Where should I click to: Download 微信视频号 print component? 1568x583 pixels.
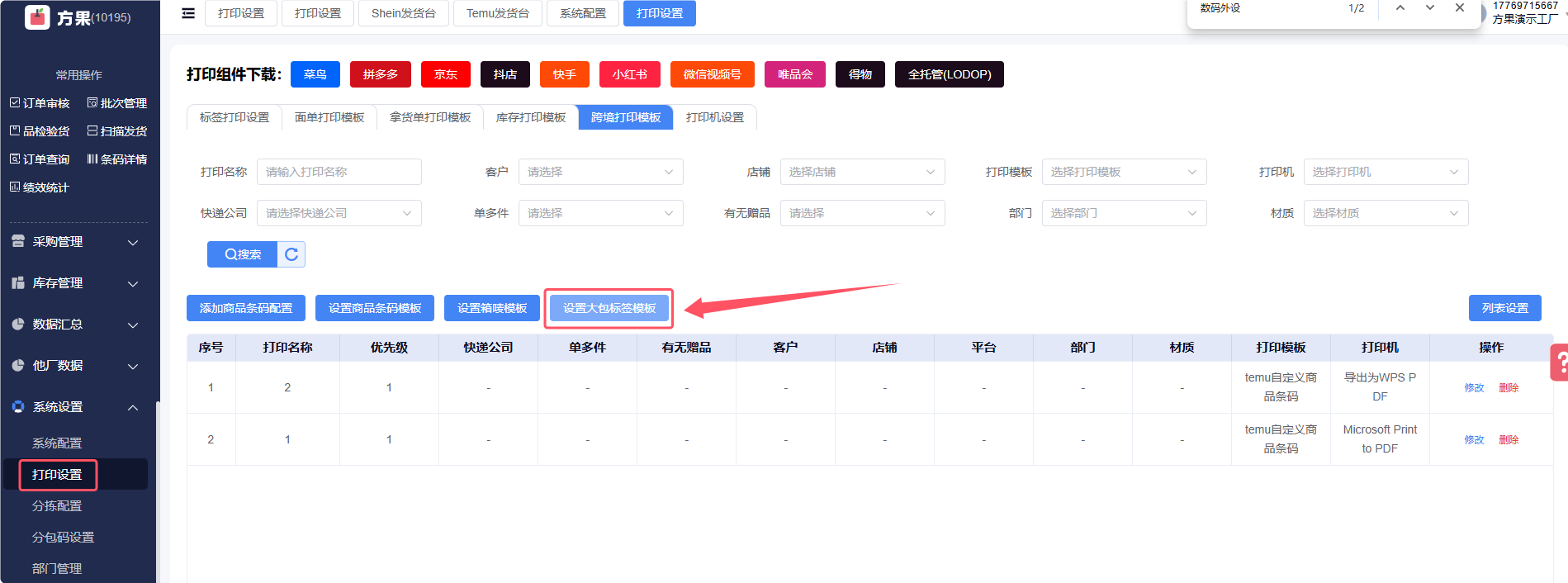713,74
